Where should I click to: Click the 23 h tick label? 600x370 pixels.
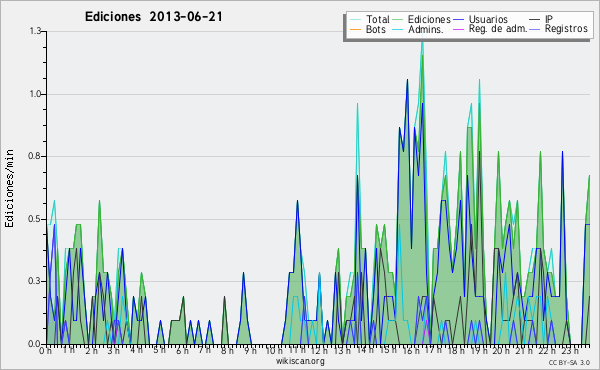pos(571,350)
